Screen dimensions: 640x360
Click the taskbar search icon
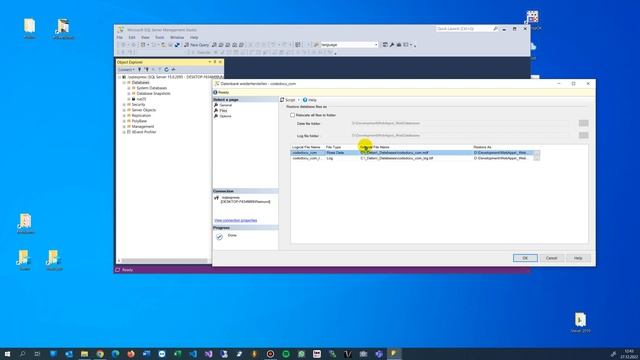[22, 354]
